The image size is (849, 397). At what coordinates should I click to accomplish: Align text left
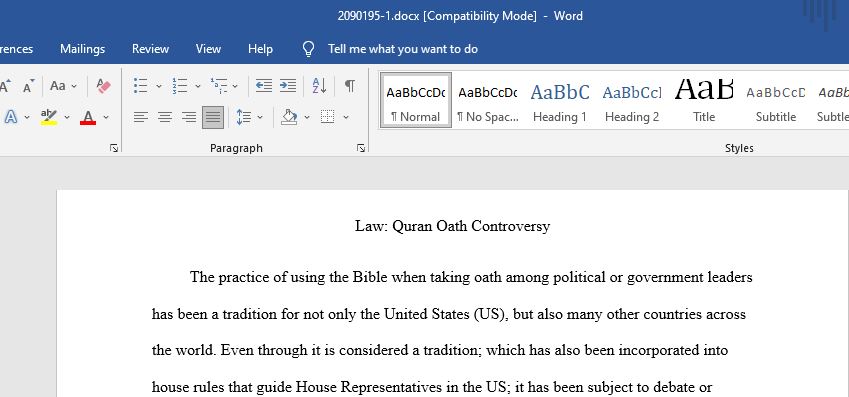coord(141,117)
